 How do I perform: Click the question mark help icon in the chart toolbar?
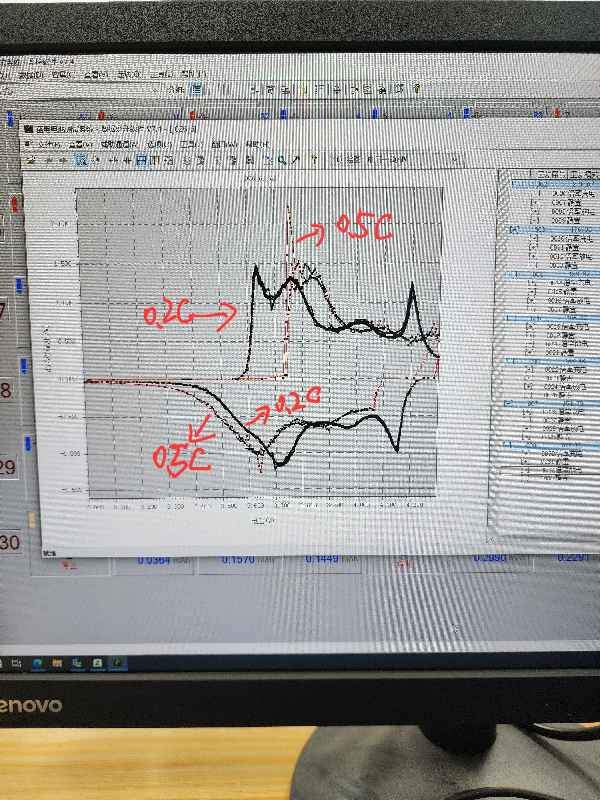pyautogui.click(x=314, y=160)
